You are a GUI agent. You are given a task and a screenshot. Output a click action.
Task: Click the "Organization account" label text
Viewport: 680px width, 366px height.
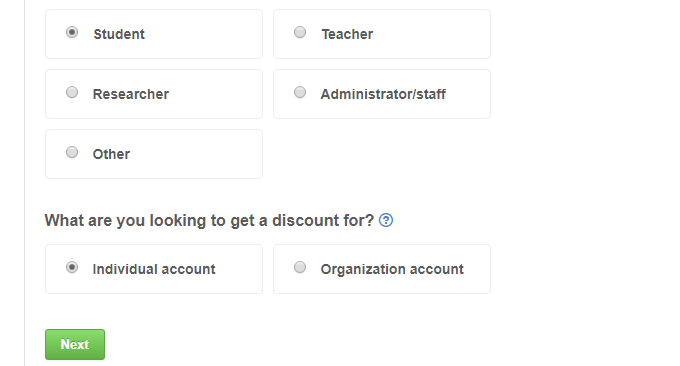(x=392, y=269)
